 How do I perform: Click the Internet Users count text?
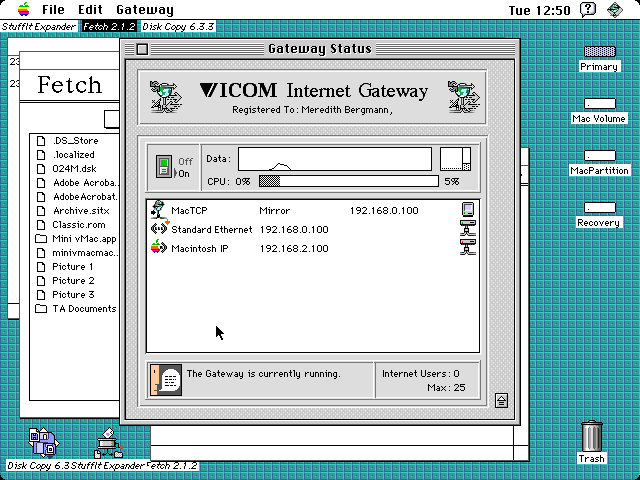click(x=420, y=373)
